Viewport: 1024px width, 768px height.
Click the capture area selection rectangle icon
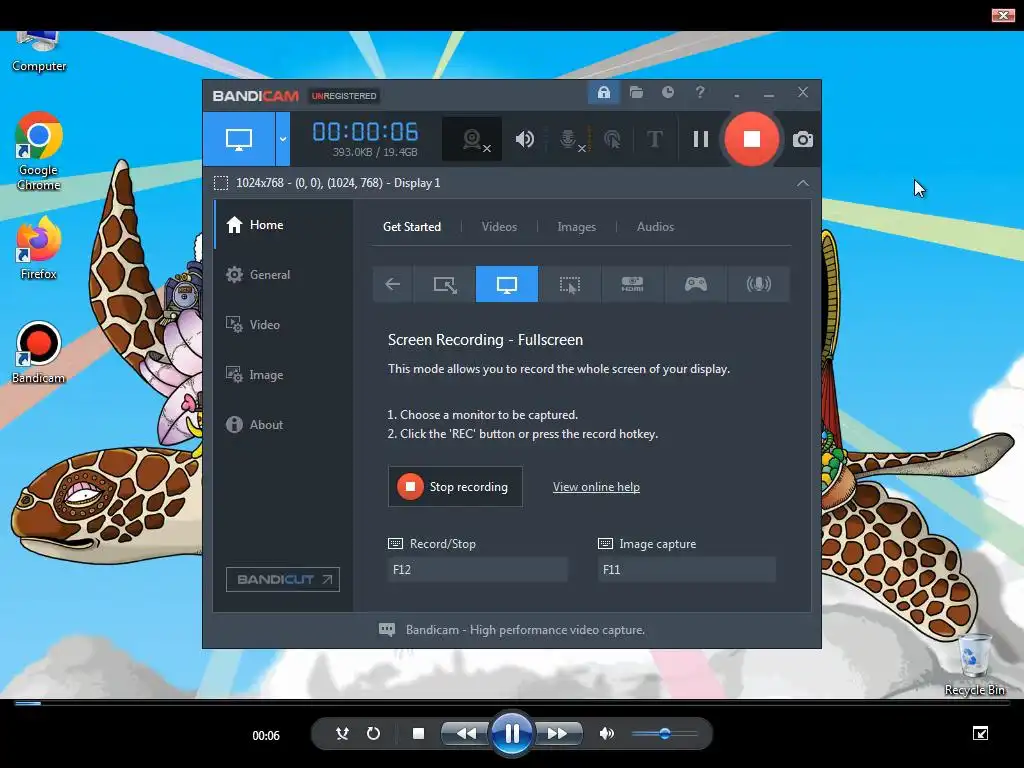click(x=221, y=183)
